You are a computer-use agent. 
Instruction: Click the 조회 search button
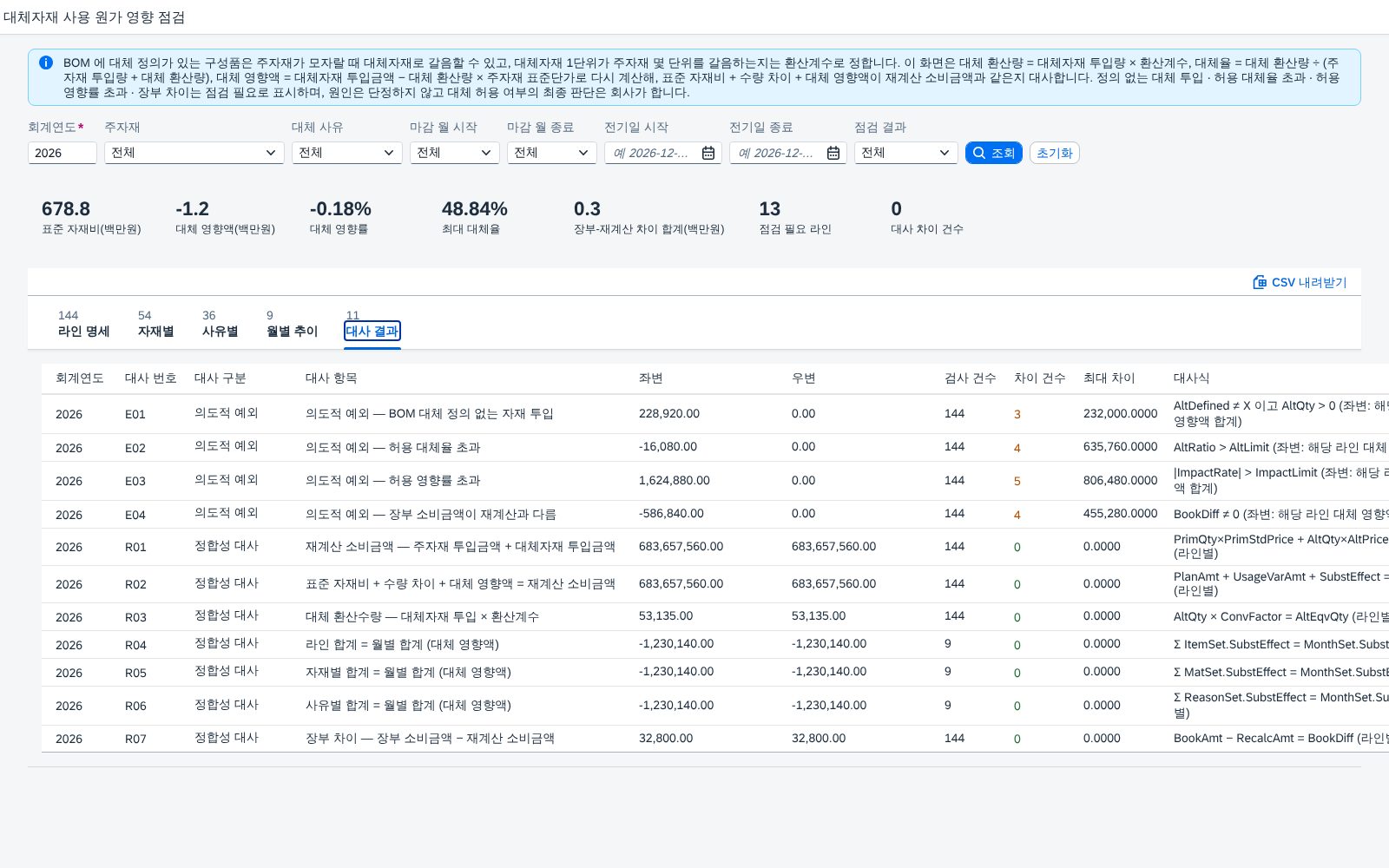click(994, 153)
